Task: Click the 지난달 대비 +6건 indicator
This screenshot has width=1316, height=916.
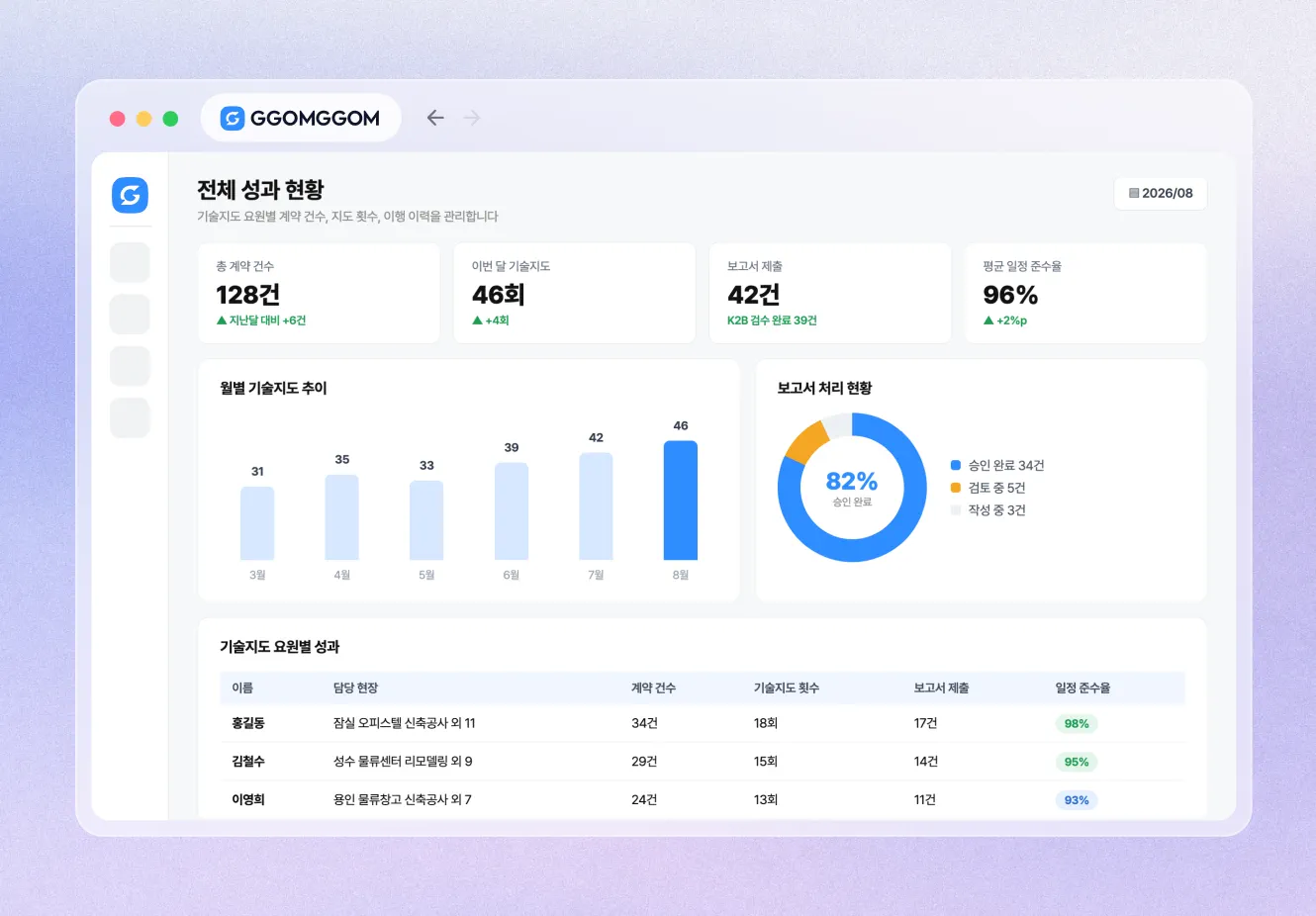Action: (261, 321)
